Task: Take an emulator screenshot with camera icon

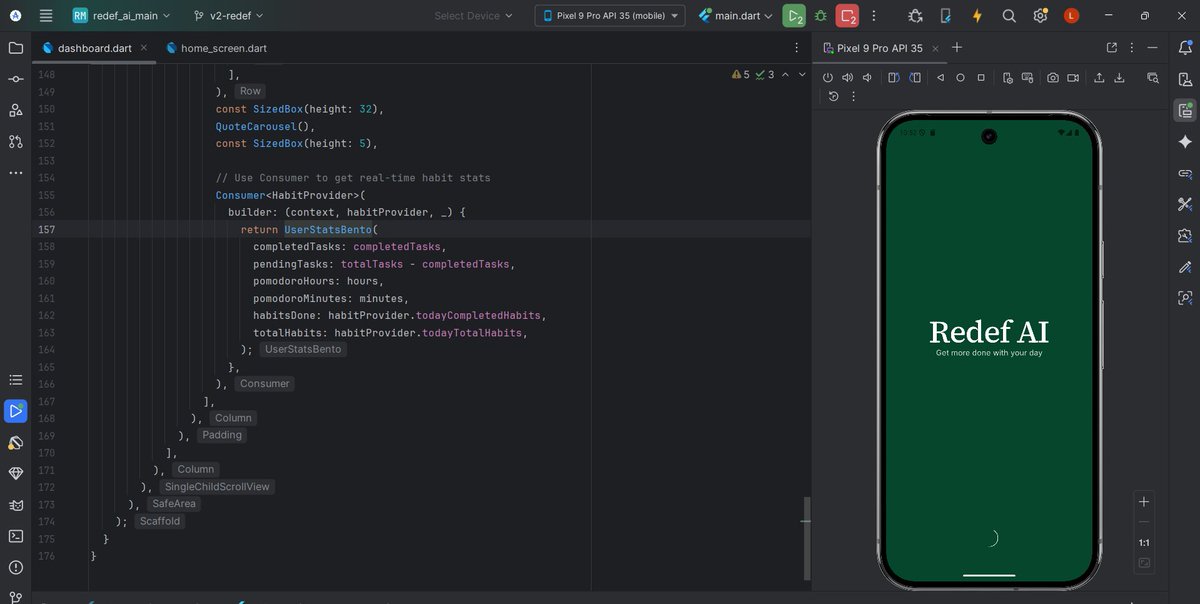Action: 1053,78
